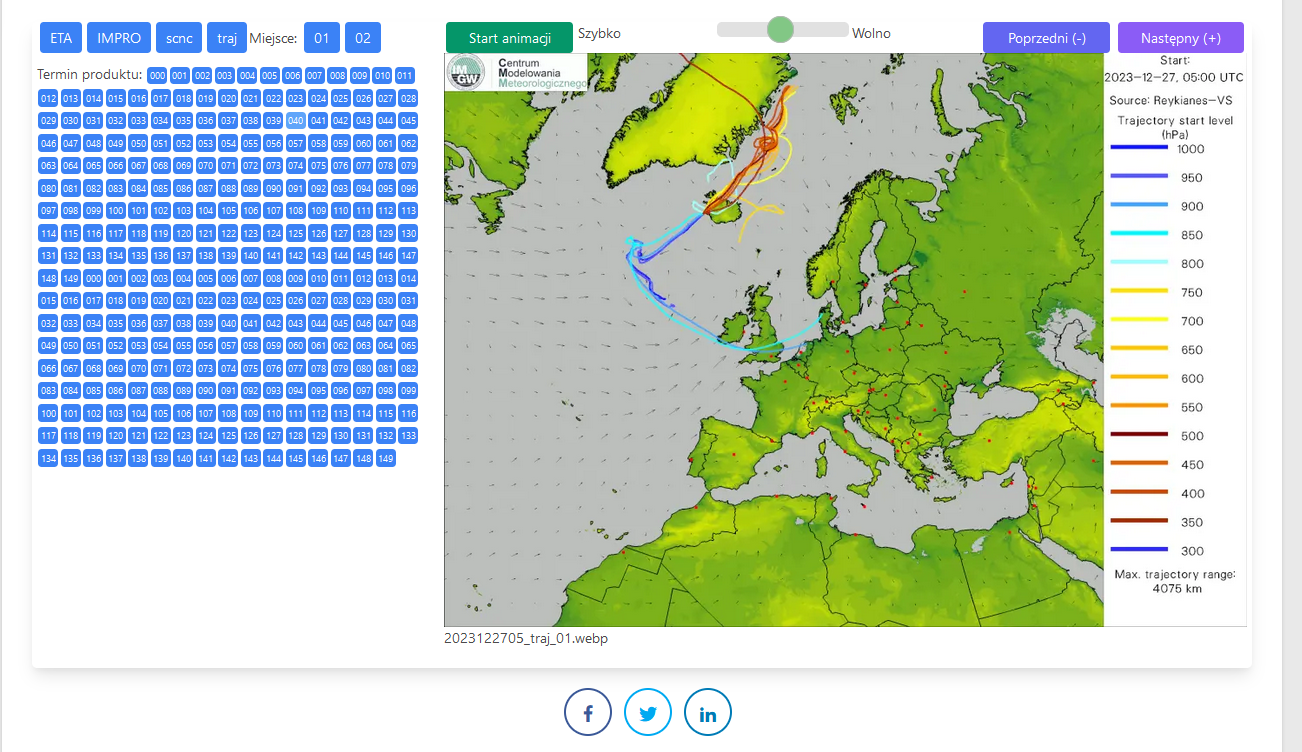Pick Miejsce location 02
Screen dimensions: 1302x752
click(x=363, y=38)
